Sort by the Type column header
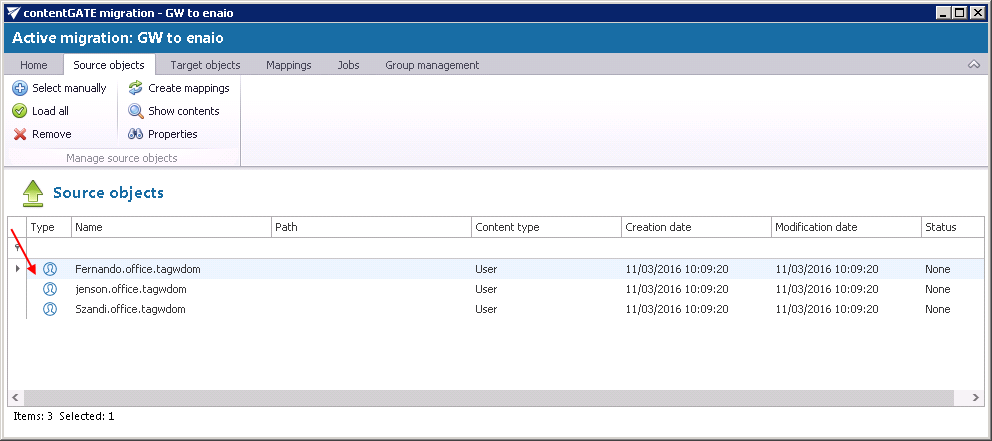The width and height of the screenshot is (992, 441). click(49, 227)
